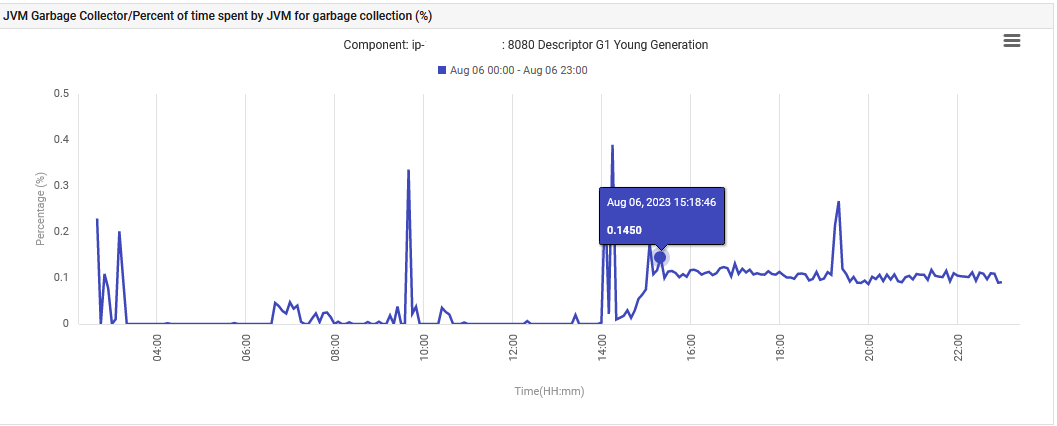Click the 0.5 y-axis label

(61, 94)
